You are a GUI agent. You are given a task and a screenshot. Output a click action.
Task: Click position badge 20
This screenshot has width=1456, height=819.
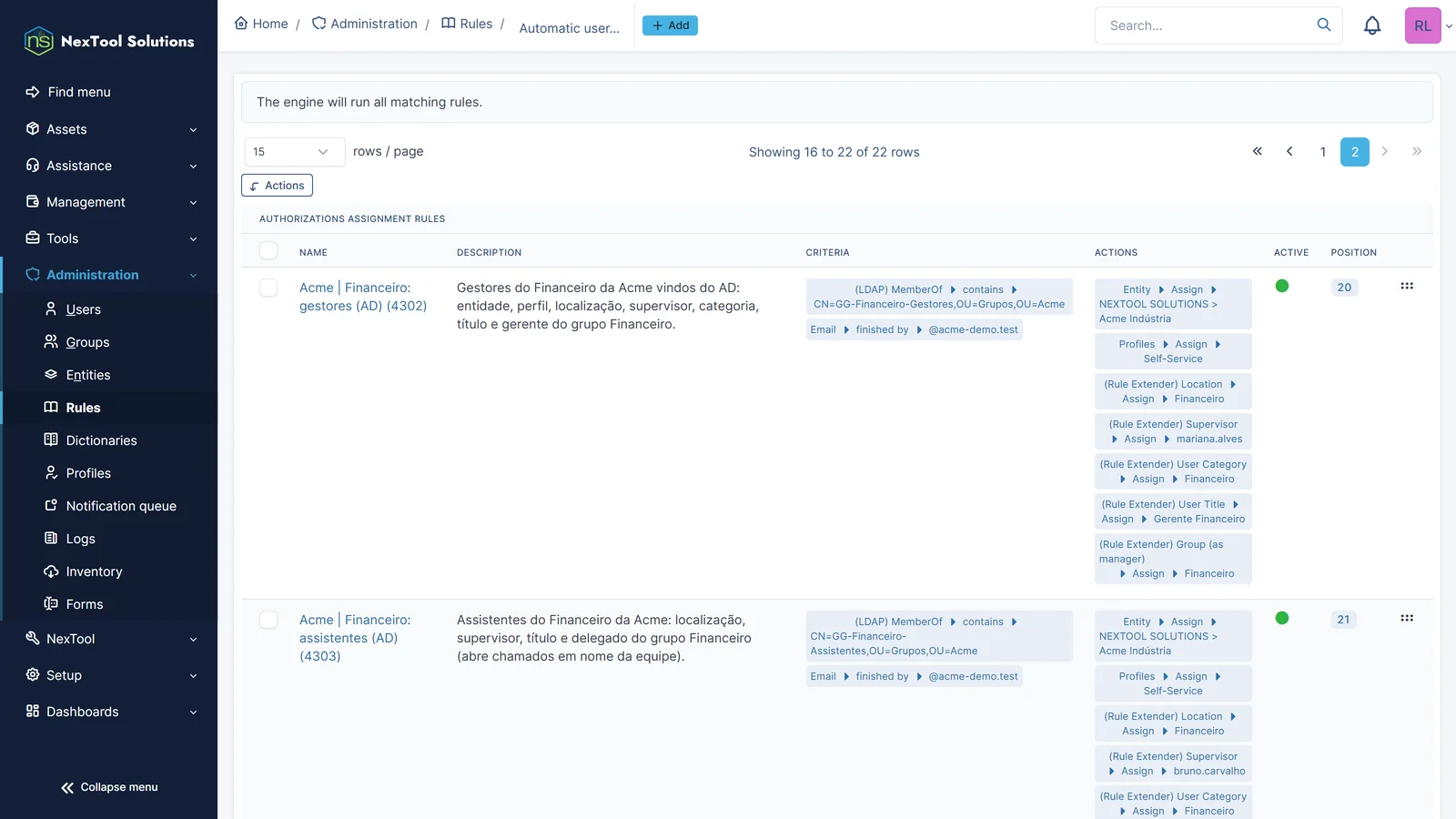point(1344,288)
